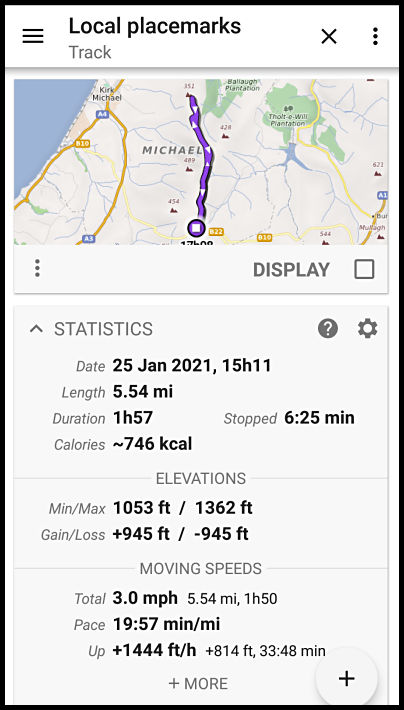The height and width of the screenshot is (710, 404).
Task: Open statistics settings gear
Action: tap(367, 328)
